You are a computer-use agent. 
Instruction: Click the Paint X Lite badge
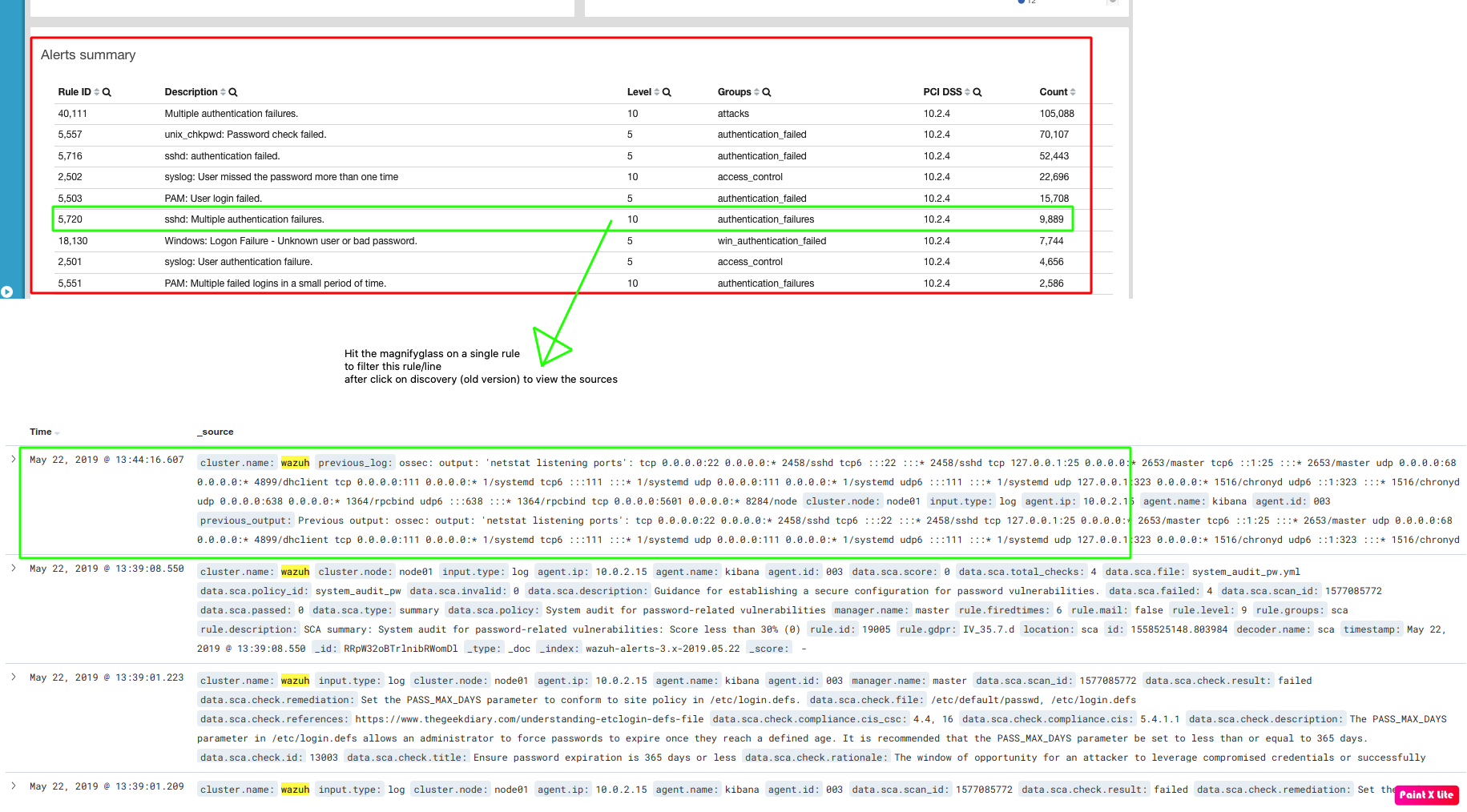click(x=1425, y=794)
